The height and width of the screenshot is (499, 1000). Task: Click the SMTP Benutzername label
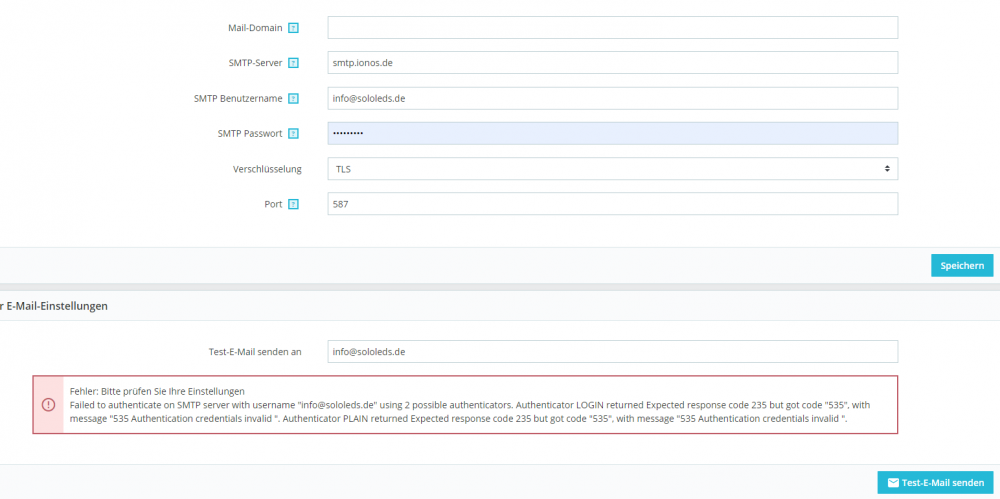[238, 99]
